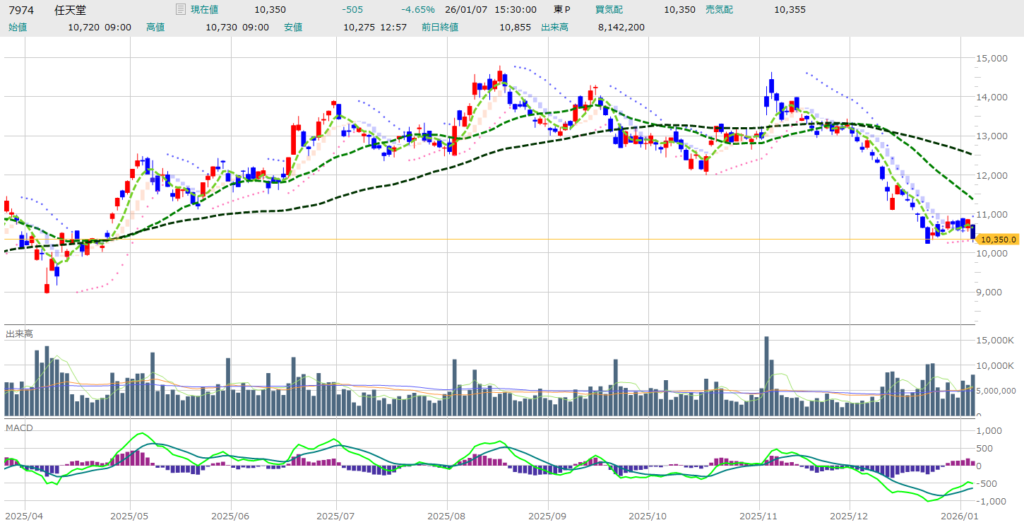Screen dimensions: 1024x525
Task: Click the document icon beside 任天堂
Action: click(x=180, y=9)
